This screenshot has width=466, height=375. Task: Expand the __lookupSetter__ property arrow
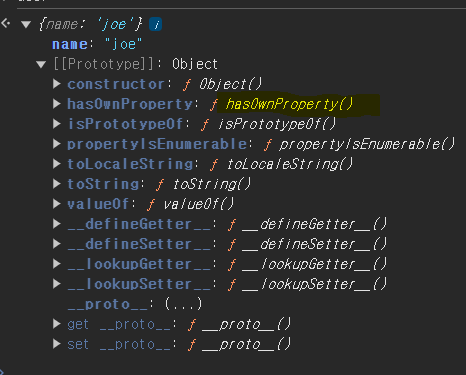57,284
